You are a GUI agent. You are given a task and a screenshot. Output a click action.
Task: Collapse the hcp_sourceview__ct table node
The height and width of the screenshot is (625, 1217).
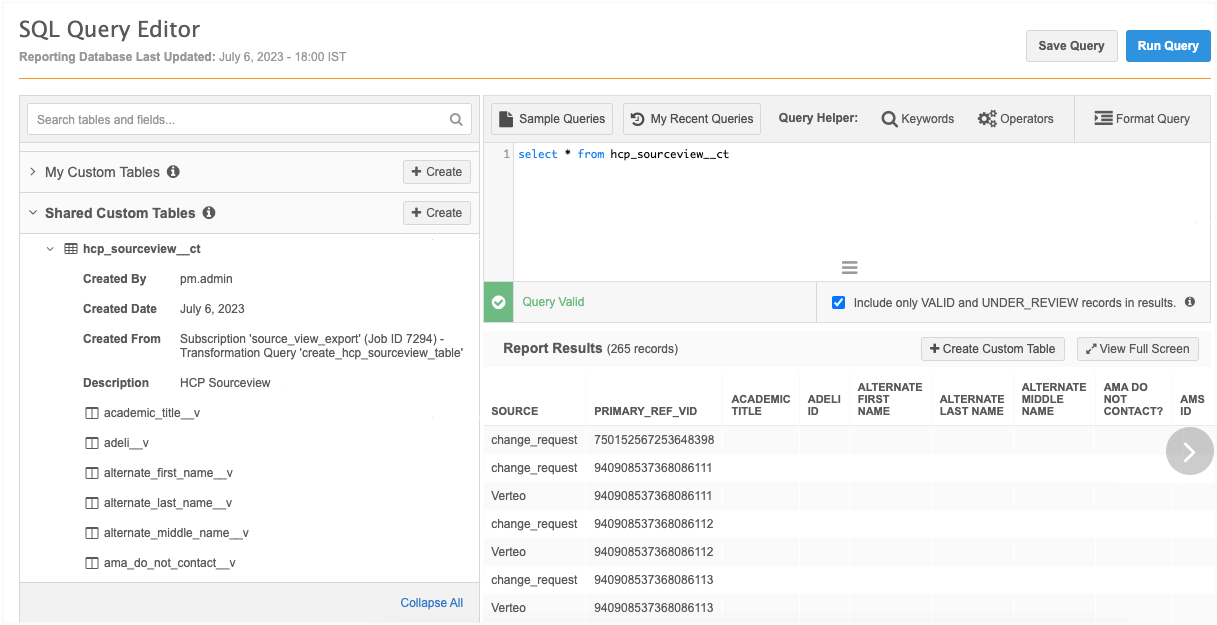point(50,249)
